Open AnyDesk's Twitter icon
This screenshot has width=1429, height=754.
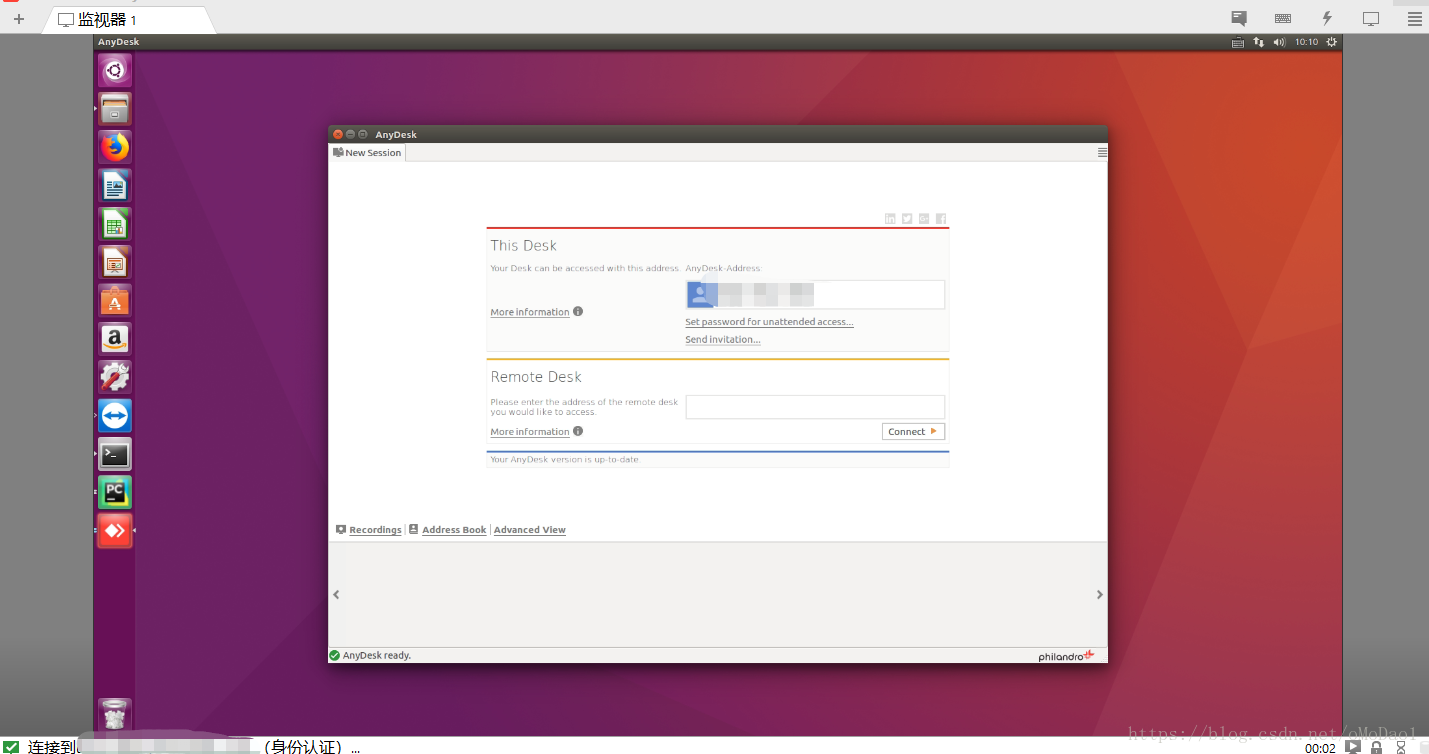click(907, 219)
